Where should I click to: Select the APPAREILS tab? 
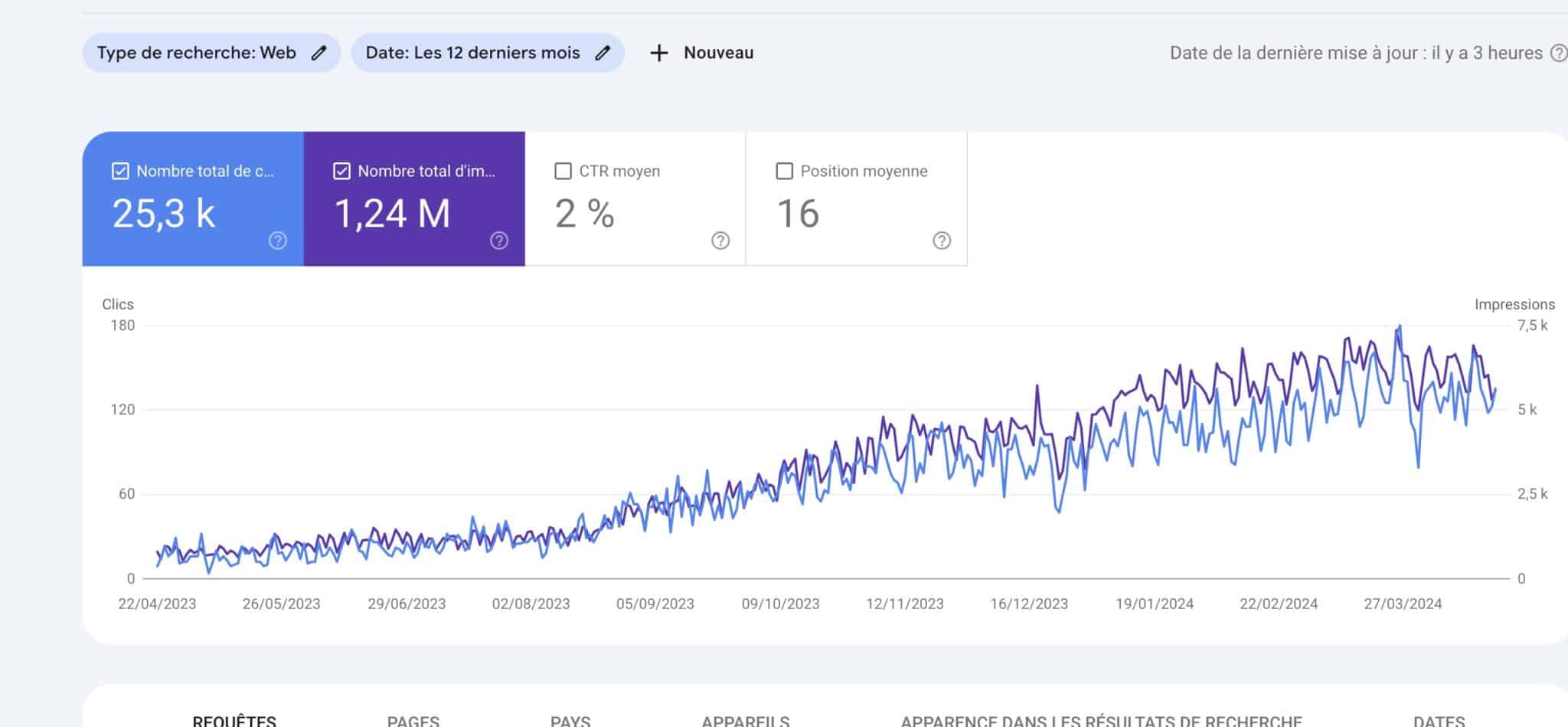pos(745,720)
